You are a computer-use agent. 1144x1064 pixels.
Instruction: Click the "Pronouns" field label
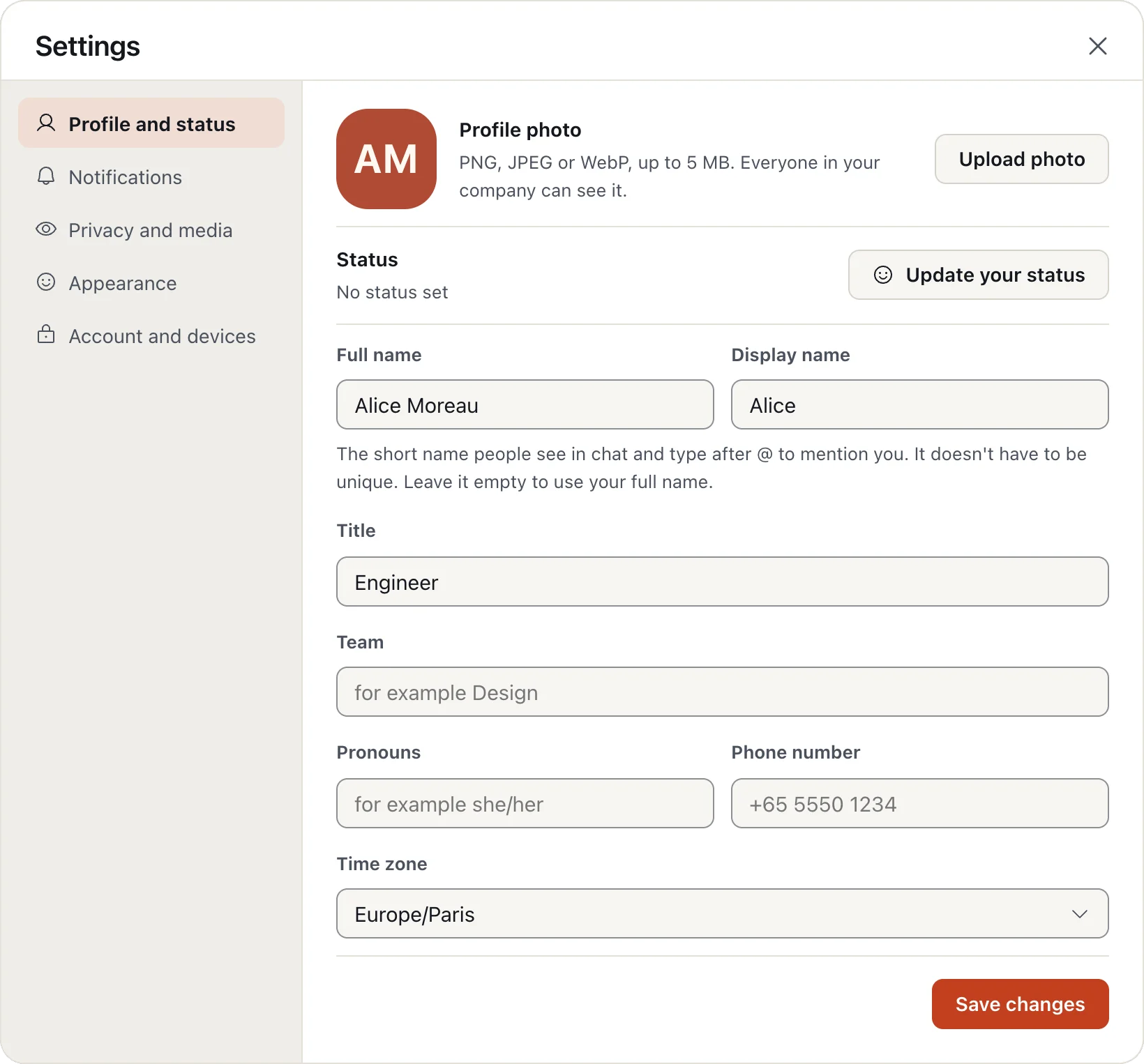pos(379,752)
